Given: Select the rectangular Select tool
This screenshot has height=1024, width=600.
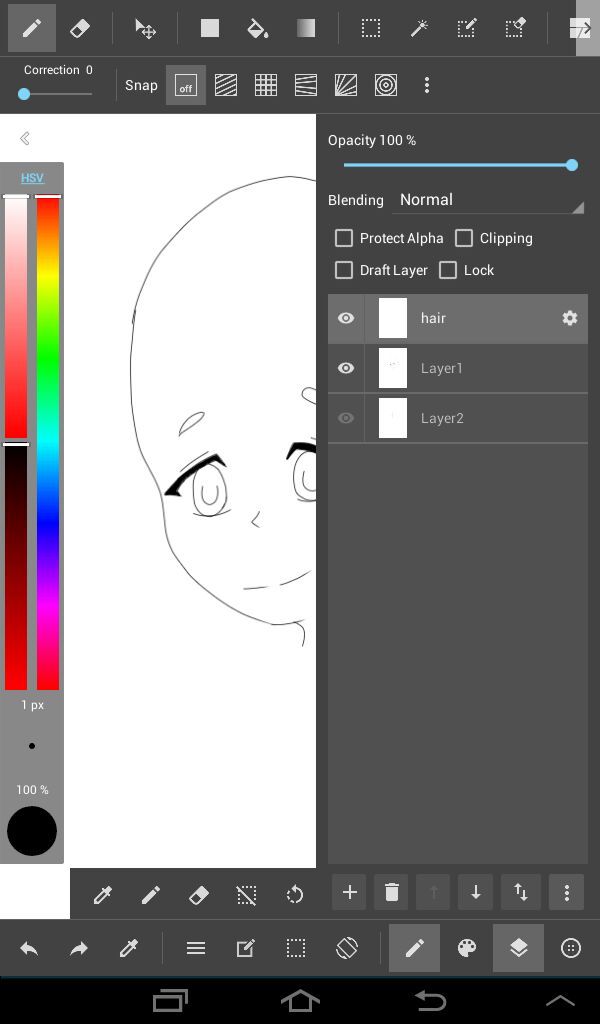Looking at the screenshot, I should coord(371,28).
